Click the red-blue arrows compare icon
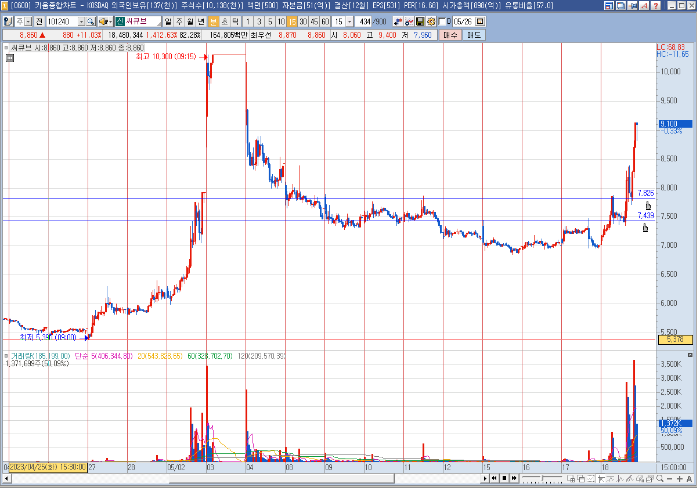The image size is (700, 488). (x=397, y=21)
